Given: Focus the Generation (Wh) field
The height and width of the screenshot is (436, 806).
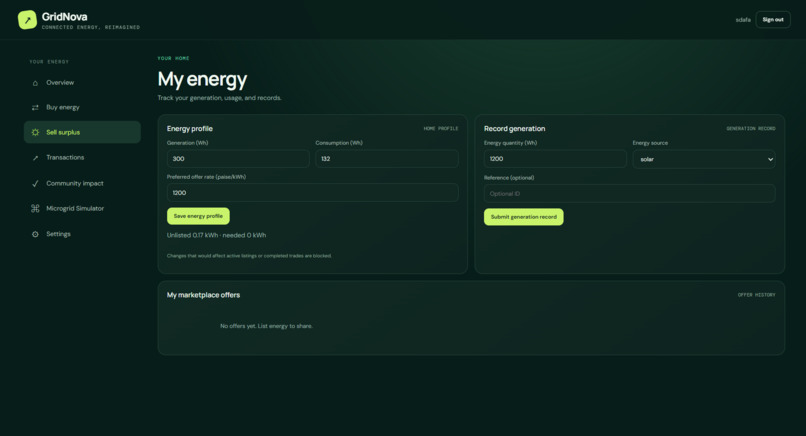Looking at the screenshot, I should click(x=238, y=159).
